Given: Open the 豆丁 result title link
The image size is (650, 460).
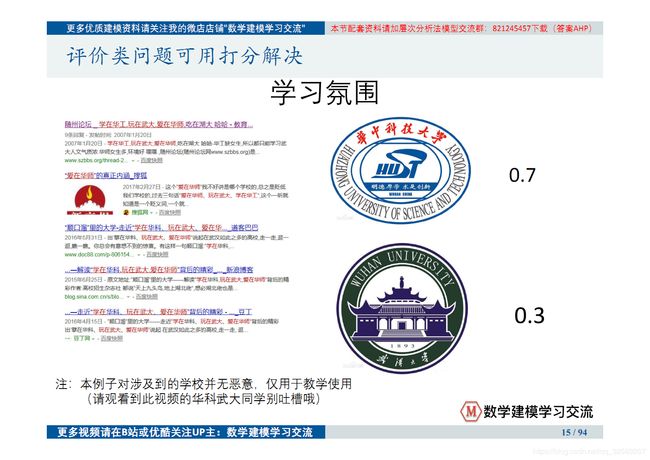Looking at the screenshot, I should (158, 312).
